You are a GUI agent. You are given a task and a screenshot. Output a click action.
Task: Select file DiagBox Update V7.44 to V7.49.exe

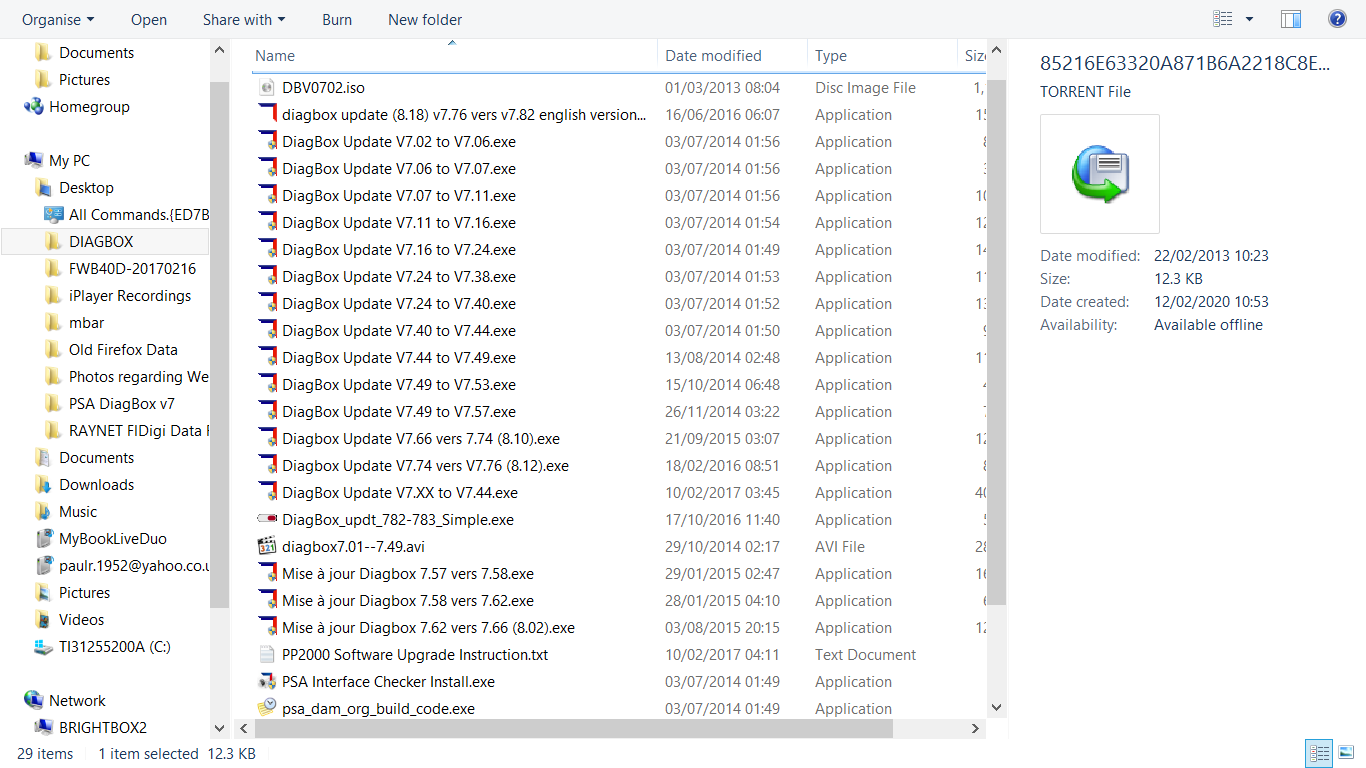click(x=399, y=358)
